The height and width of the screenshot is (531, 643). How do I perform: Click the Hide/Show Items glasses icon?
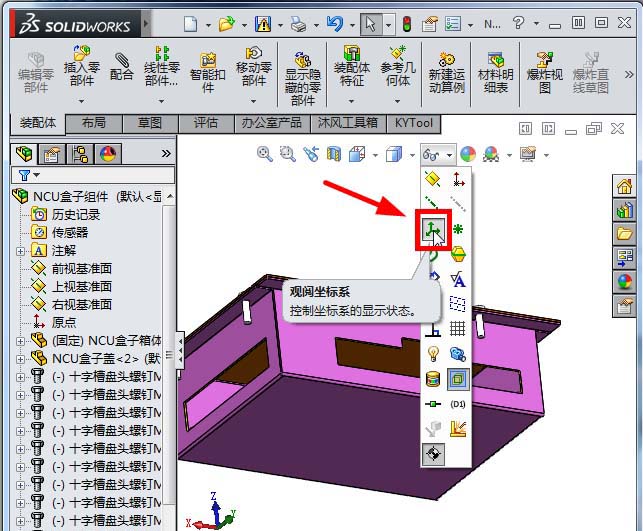click(431, 155)
